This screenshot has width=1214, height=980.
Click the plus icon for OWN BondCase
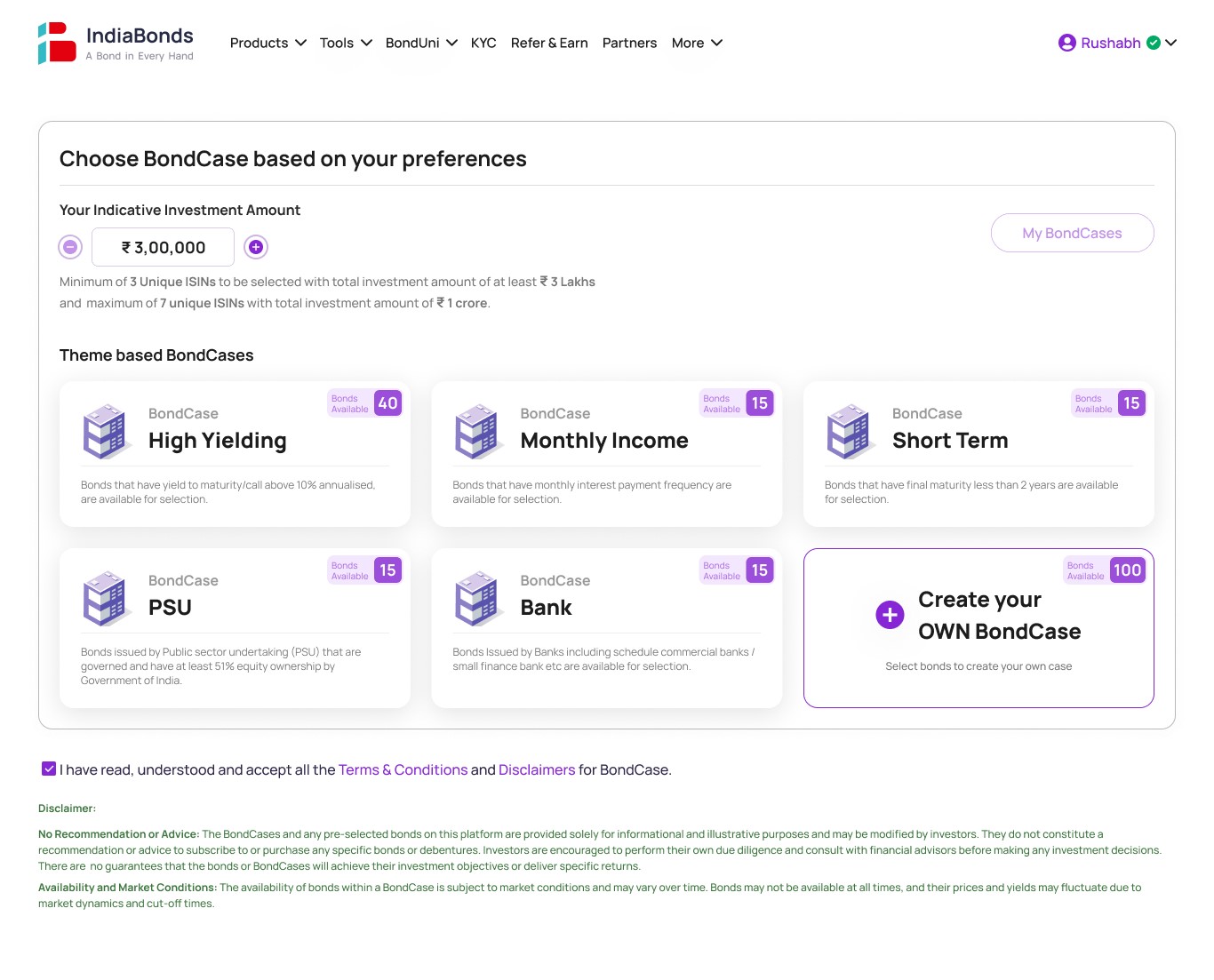pyautogui.click(x=890, y=615)
